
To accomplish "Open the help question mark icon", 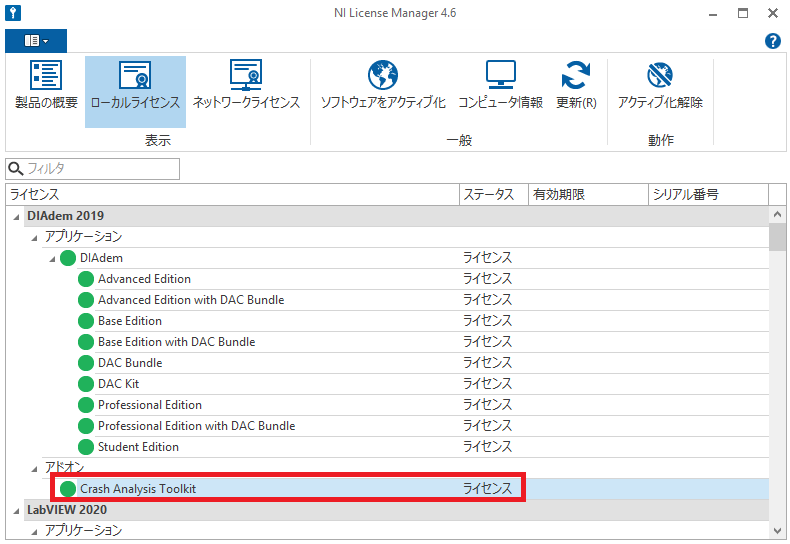I will coord(773,41).
